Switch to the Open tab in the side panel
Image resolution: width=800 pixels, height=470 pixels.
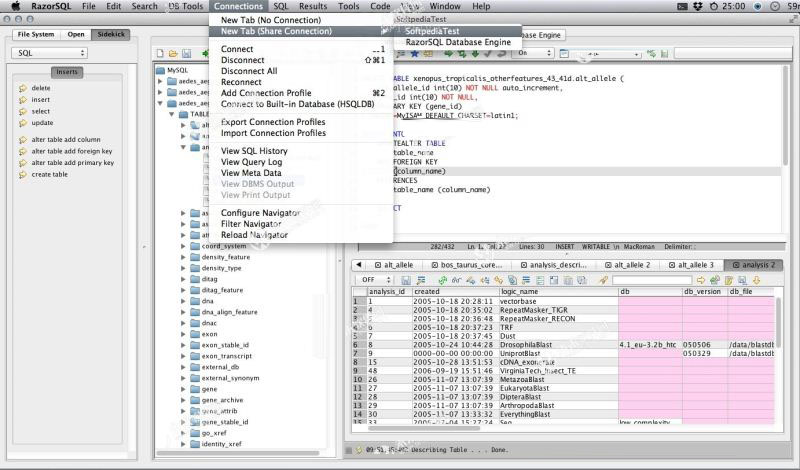pyautogui.click(x=76, y=35)
